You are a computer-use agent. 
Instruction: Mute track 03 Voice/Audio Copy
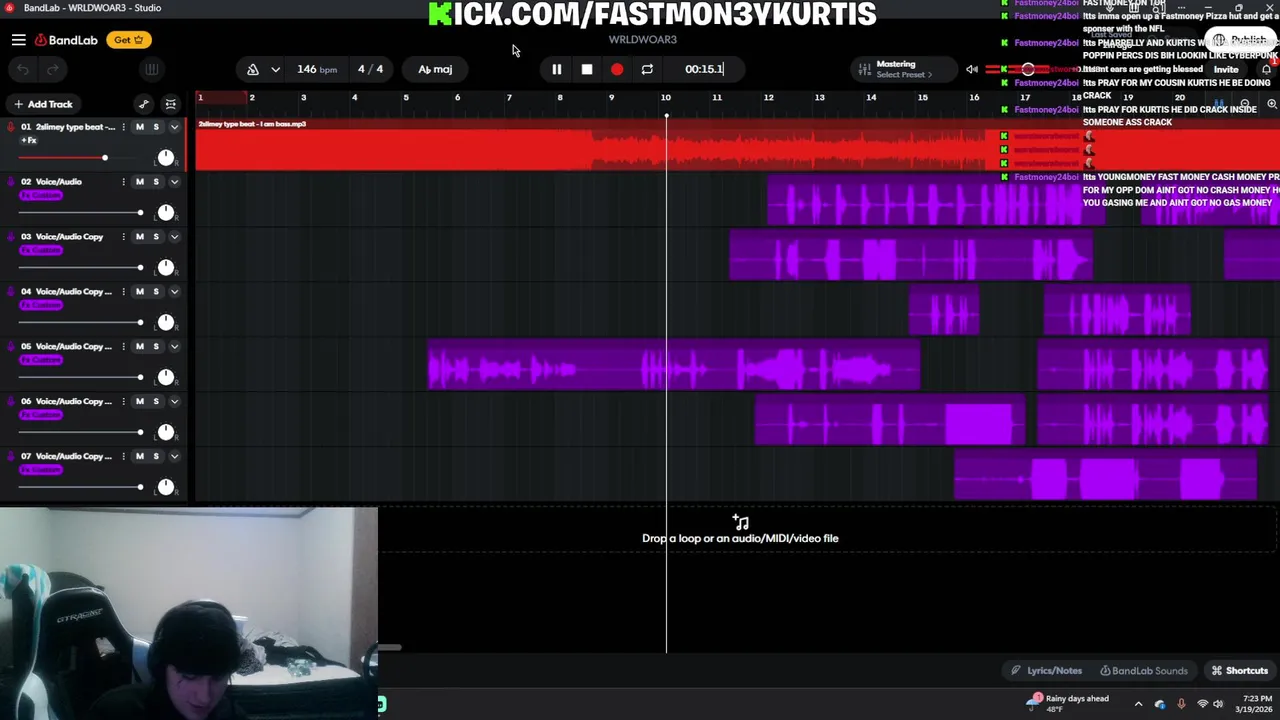140,237
